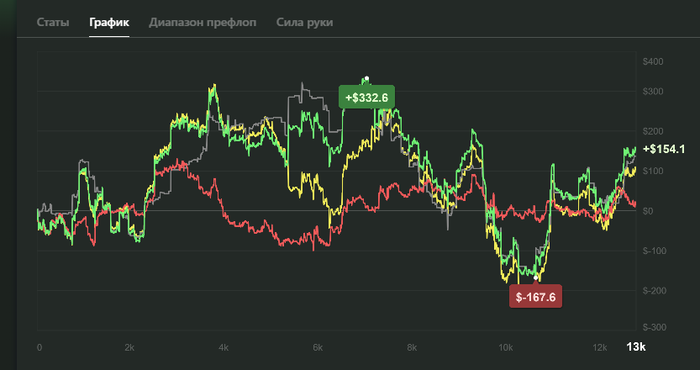Click the +$154.1 final result label

click(664, 150)
